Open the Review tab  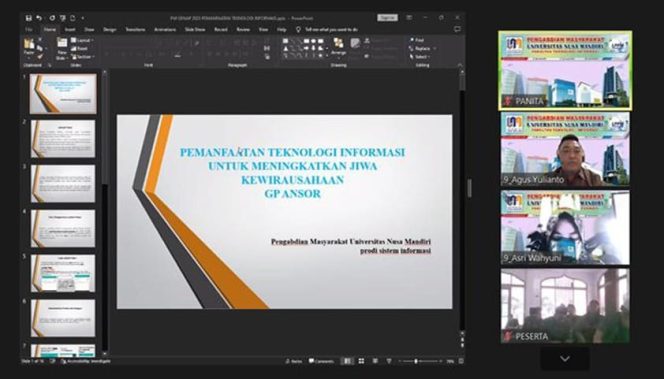click(x=243, y=30)
